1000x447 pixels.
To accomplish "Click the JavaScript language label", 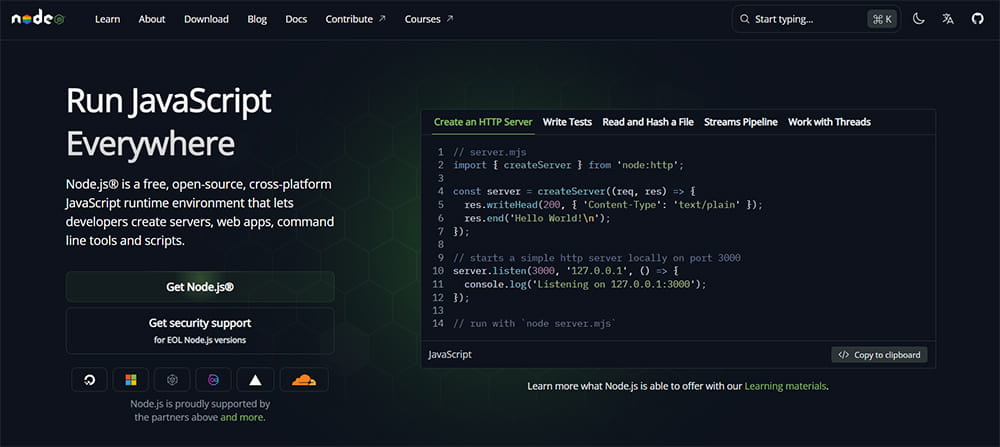I will pos(450,355).
